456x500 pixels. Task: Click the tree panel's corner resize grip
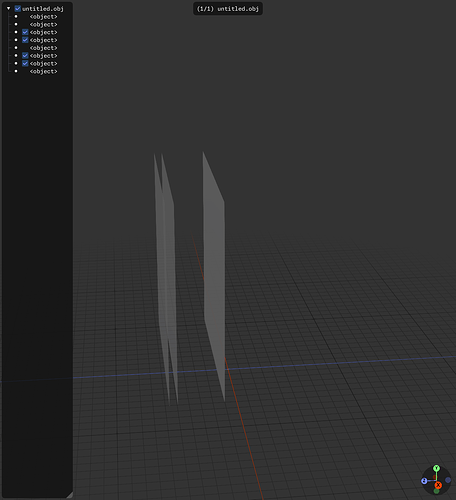point(70,495)
